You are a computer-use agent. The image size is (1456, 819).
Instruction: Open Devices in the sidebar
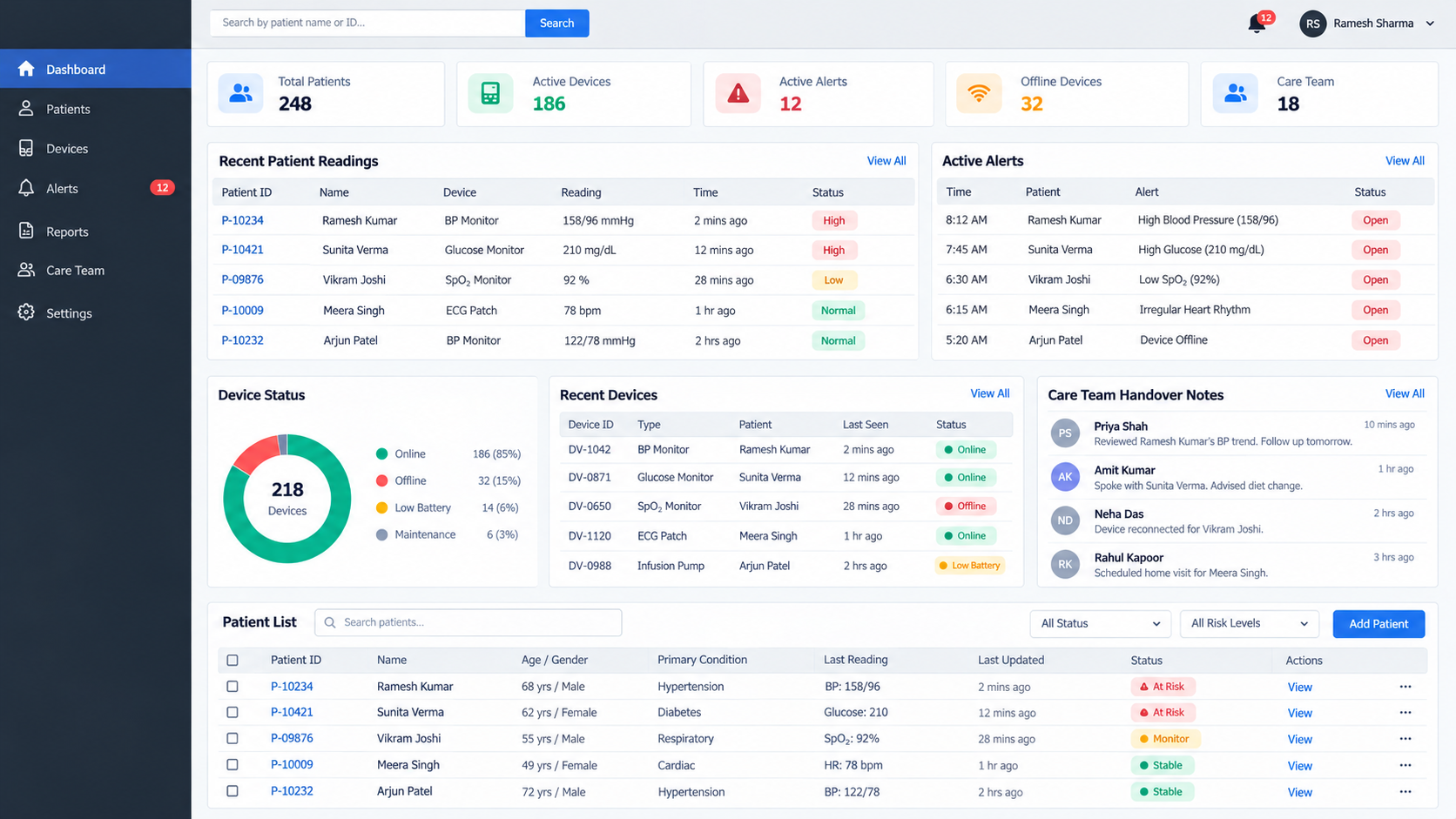tap(96, 149)
